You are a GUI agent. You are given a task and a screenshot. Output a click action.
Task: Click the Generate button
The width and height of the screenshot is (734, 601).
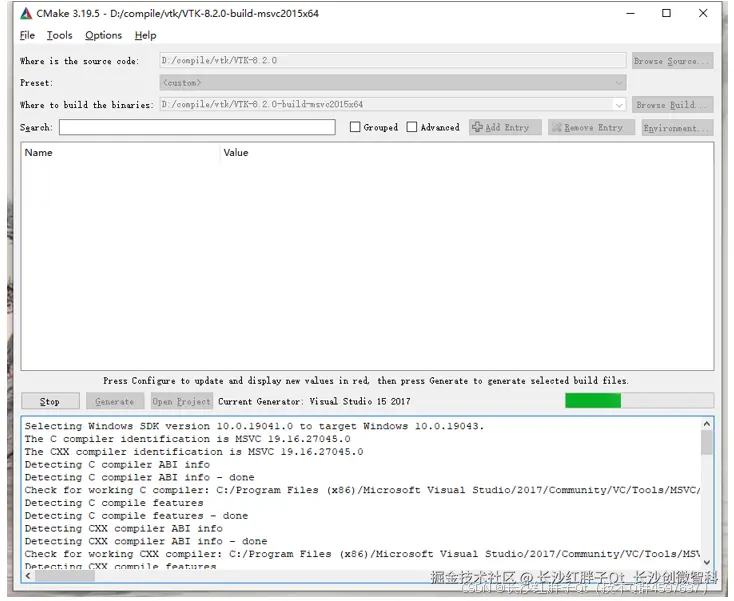click(115, 401)
